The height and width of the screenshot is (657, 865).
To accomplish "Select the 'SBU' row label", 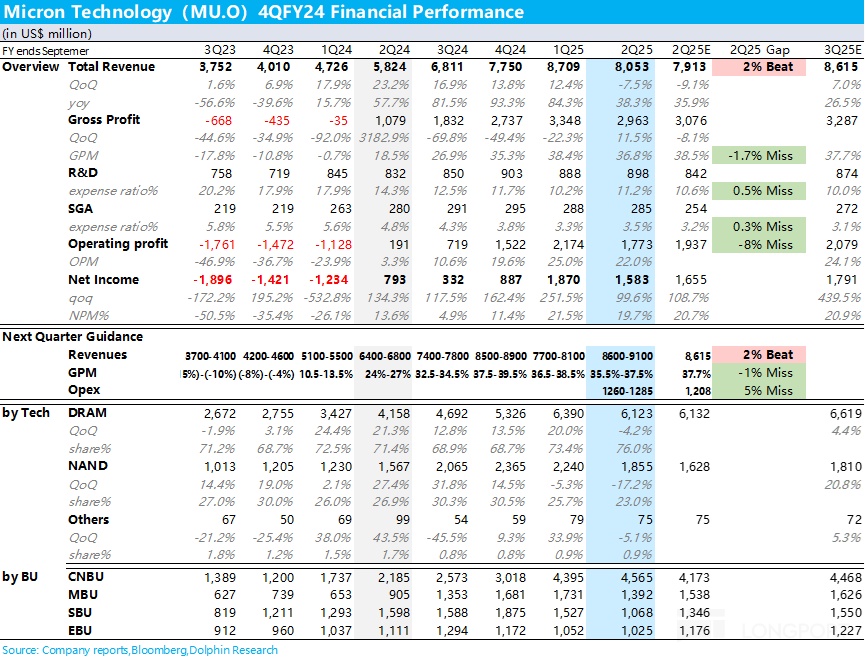I will [80, 612].
